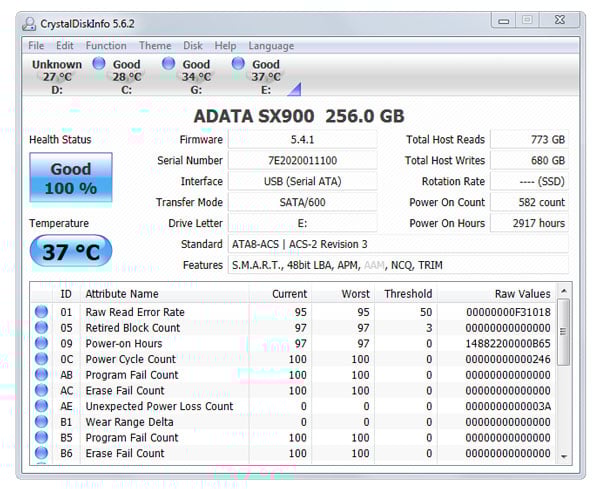Click the CrystalDiskInfo title bar app icon
Image resolution: width=600 pixels, height=489 pixels.
[x=29, y=24]
